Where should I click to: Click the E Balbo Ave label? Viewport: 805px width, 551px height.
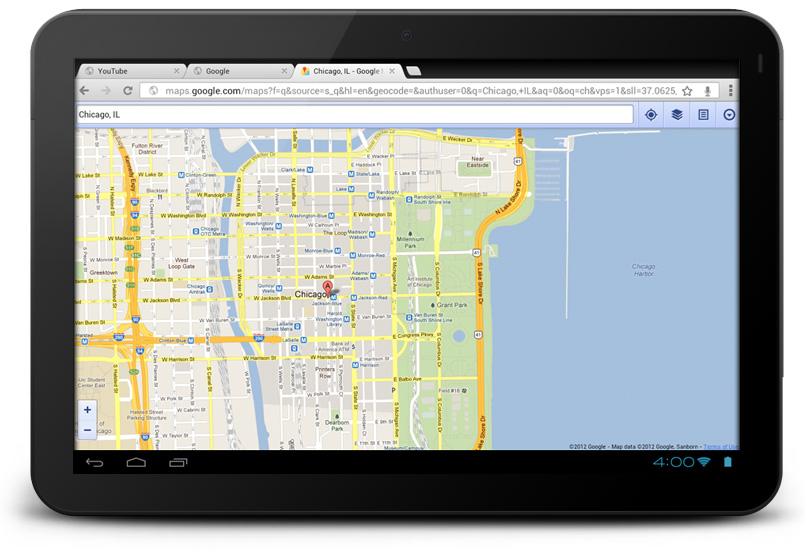tap(410, 379)
